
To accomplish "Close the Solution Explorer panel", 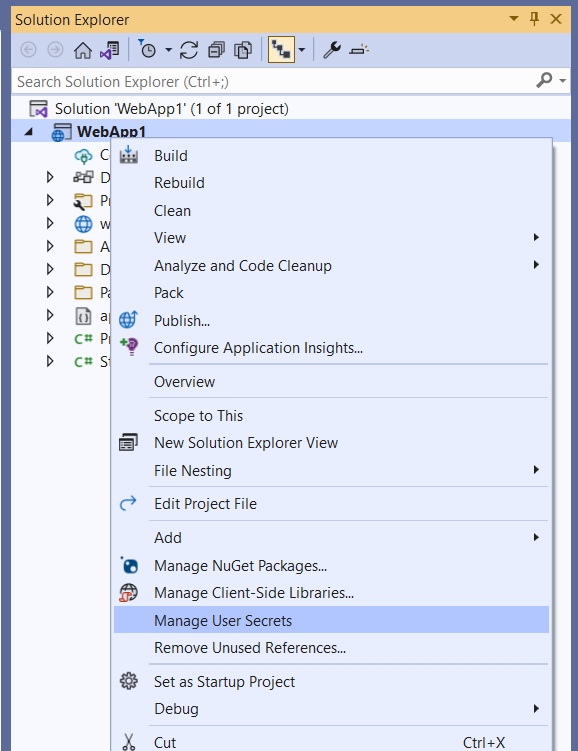I will tap(556, 19).
